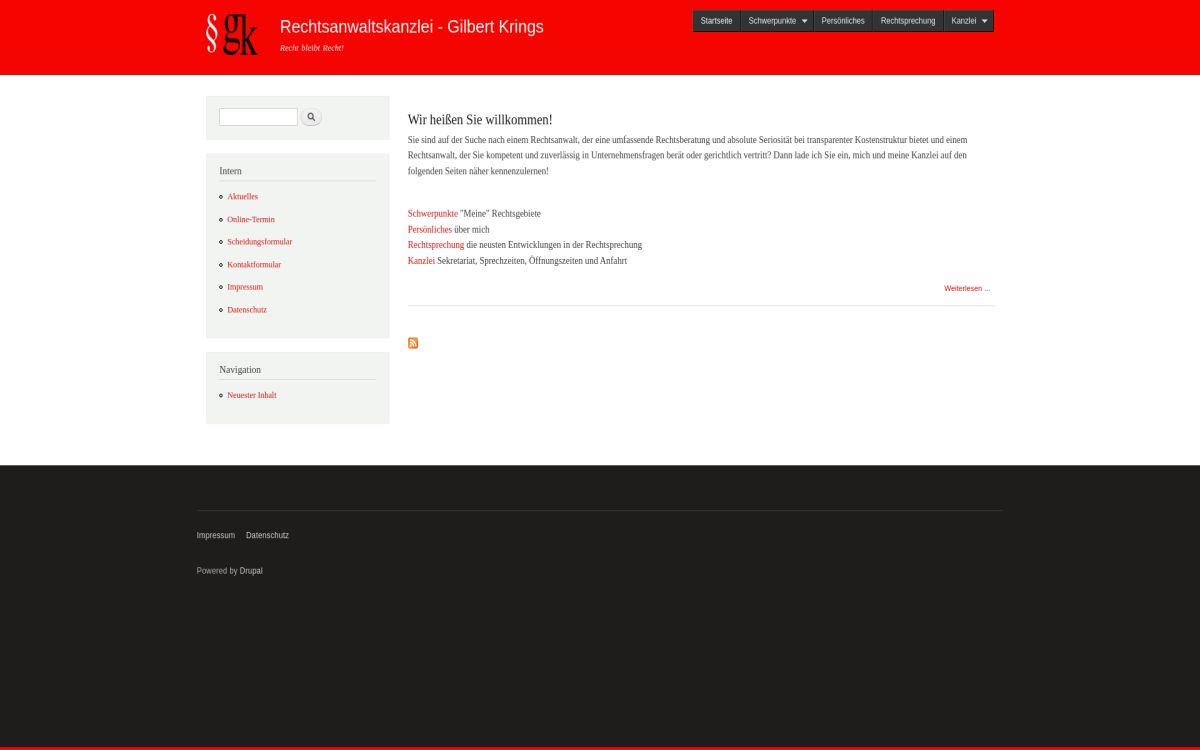Image resolution: width=1200 pixels, height=750 pixels.
Task: Click the Weiterlesen read-more link
Action: click(x=966, y=288)
